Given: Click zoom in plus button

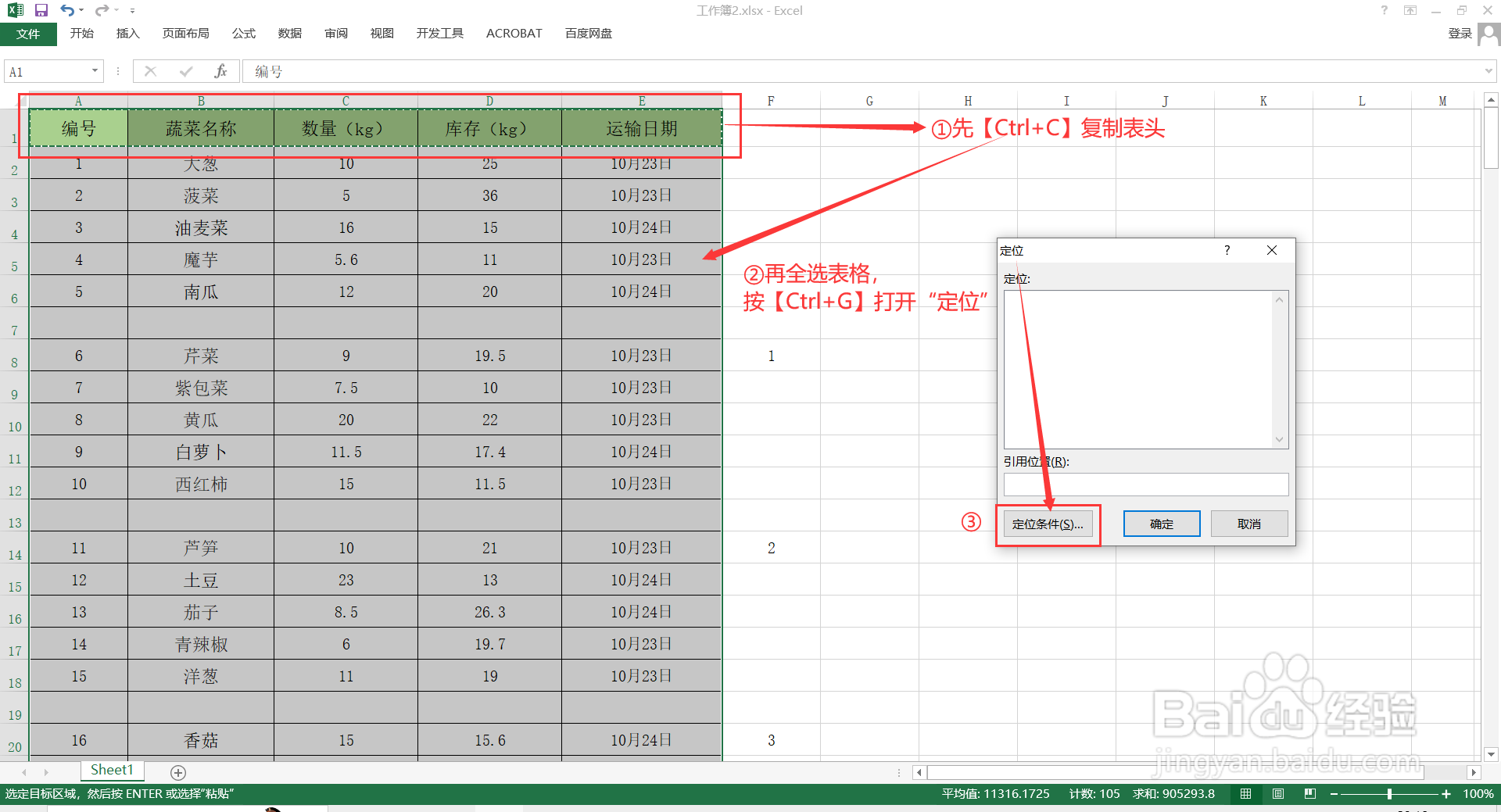Looking at the screenshot, I should (x=1446, y=793).
